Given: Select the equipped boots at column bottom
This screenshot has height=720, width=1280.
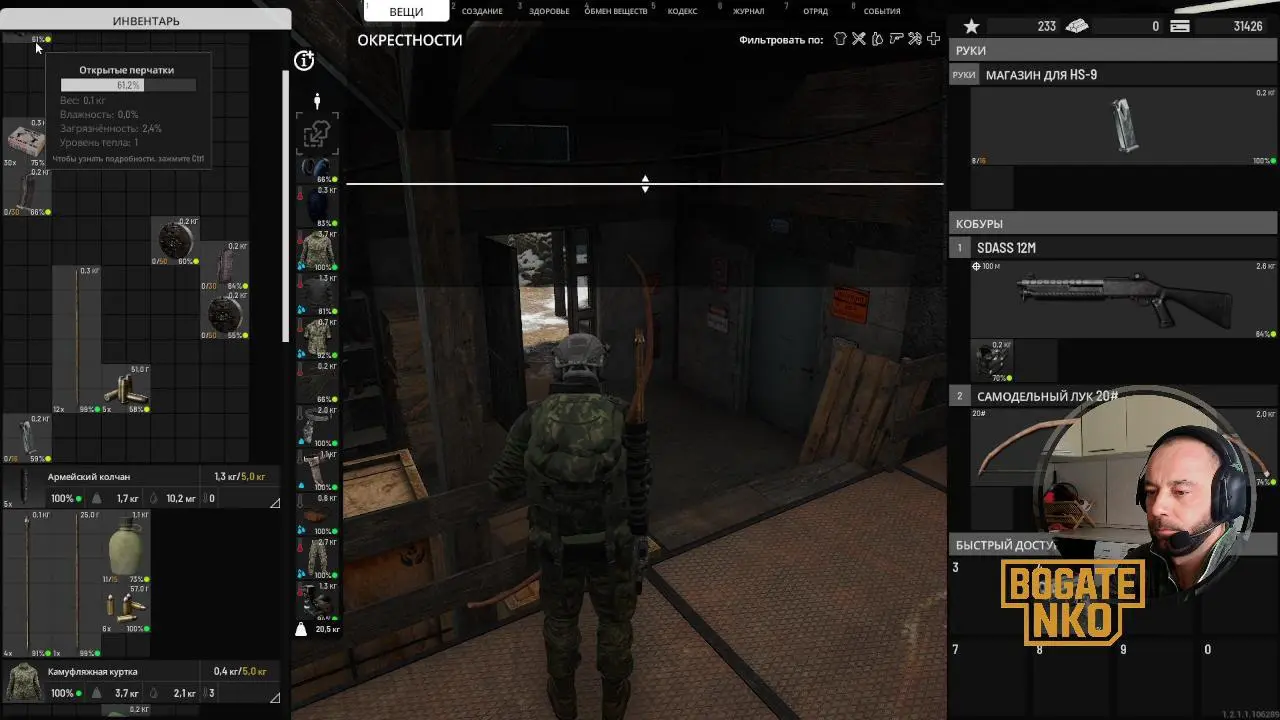Looking at the screenshot, I should 318,600.
